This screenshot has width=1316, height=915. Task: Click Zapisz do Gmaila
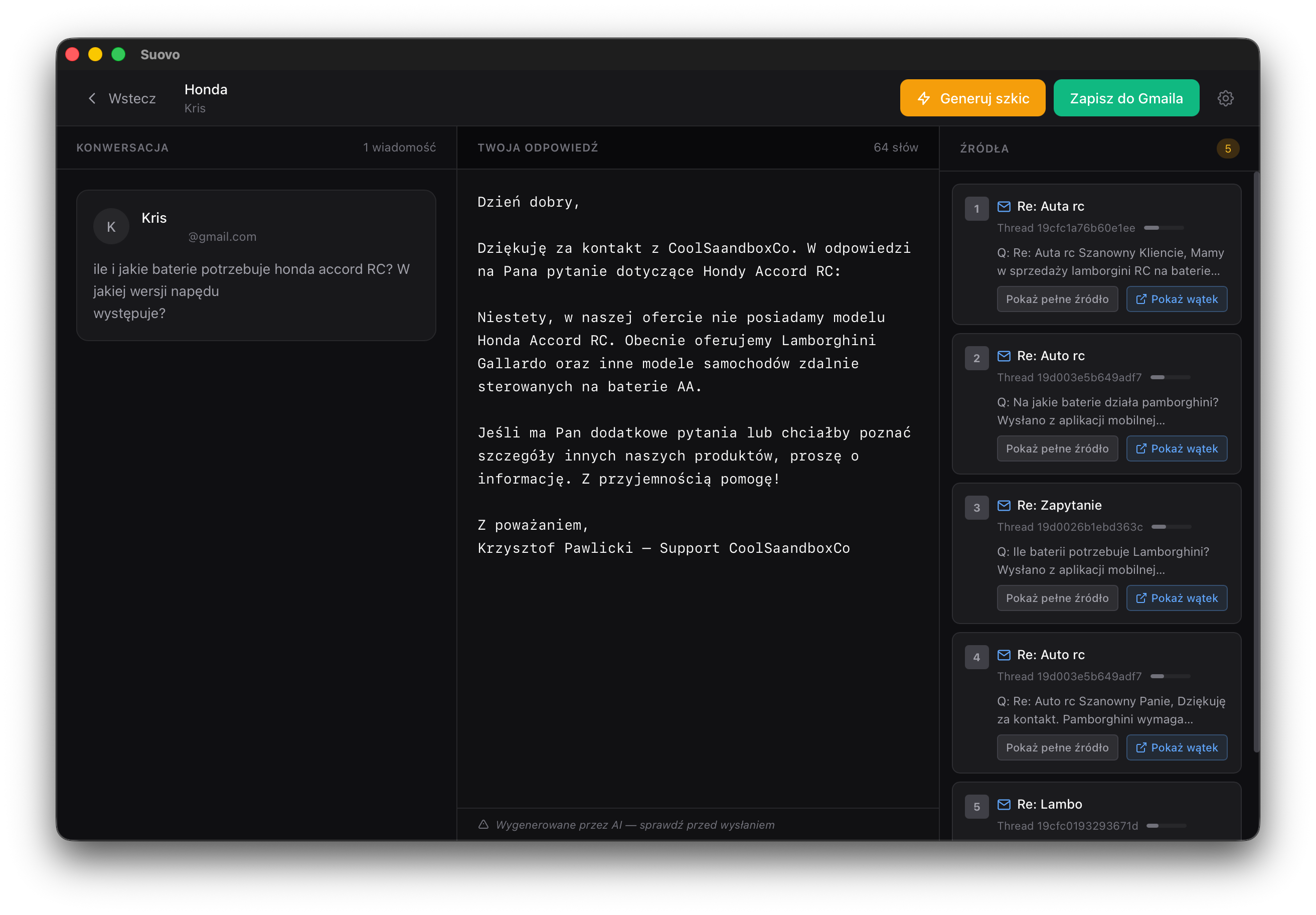[x=1126, y=98]
